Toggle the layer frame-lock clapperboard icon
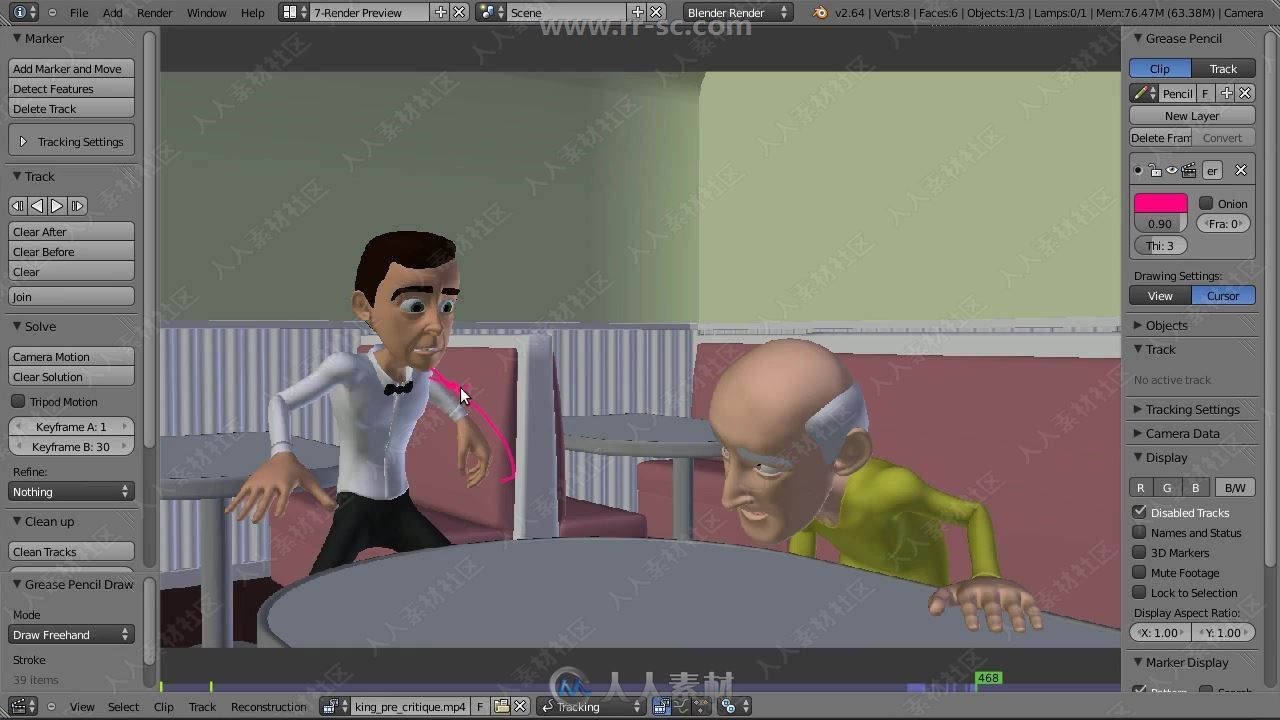 1189,171
